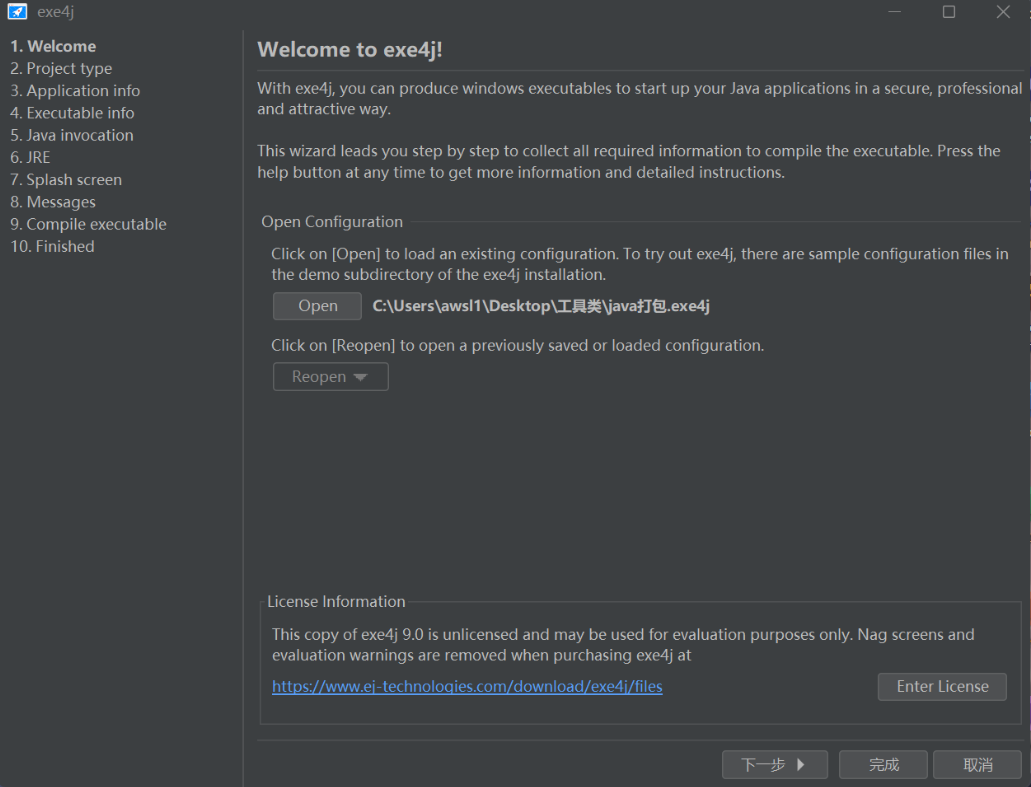This screenshot has height=787, width=1031.
Task: Jump to step 10. Finished
Action: [53, 247]
